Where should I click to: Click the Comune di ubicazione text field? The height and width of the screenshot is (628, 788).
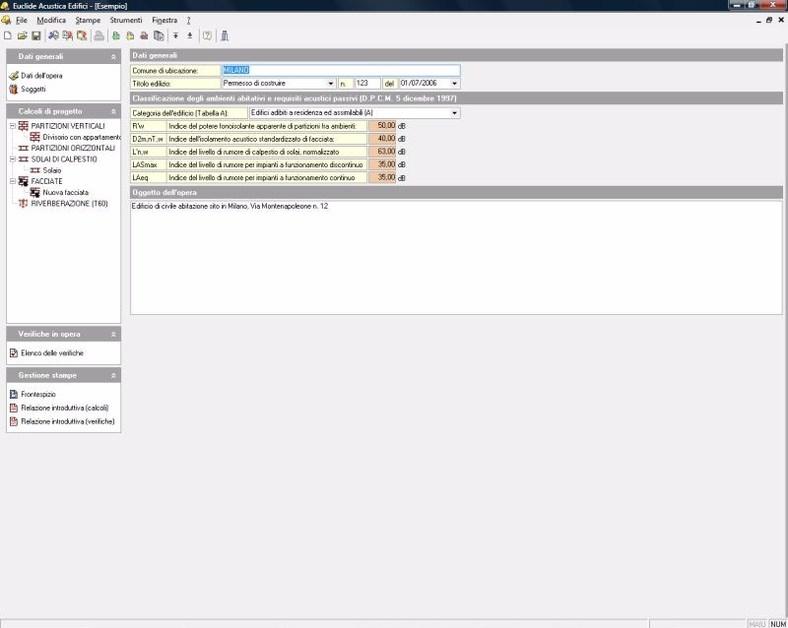pyautogui.click(x=340, y=70)
